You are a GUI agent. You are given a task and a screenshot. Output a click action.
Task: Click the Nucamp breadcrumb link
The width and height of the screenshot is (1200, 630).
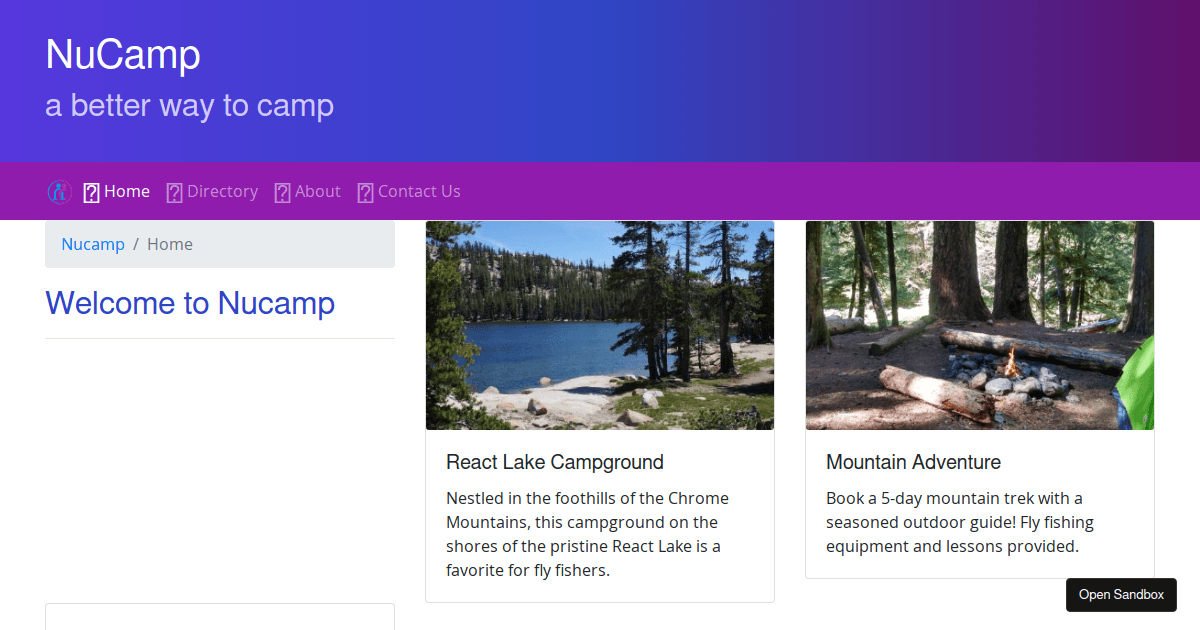(93, 243)
